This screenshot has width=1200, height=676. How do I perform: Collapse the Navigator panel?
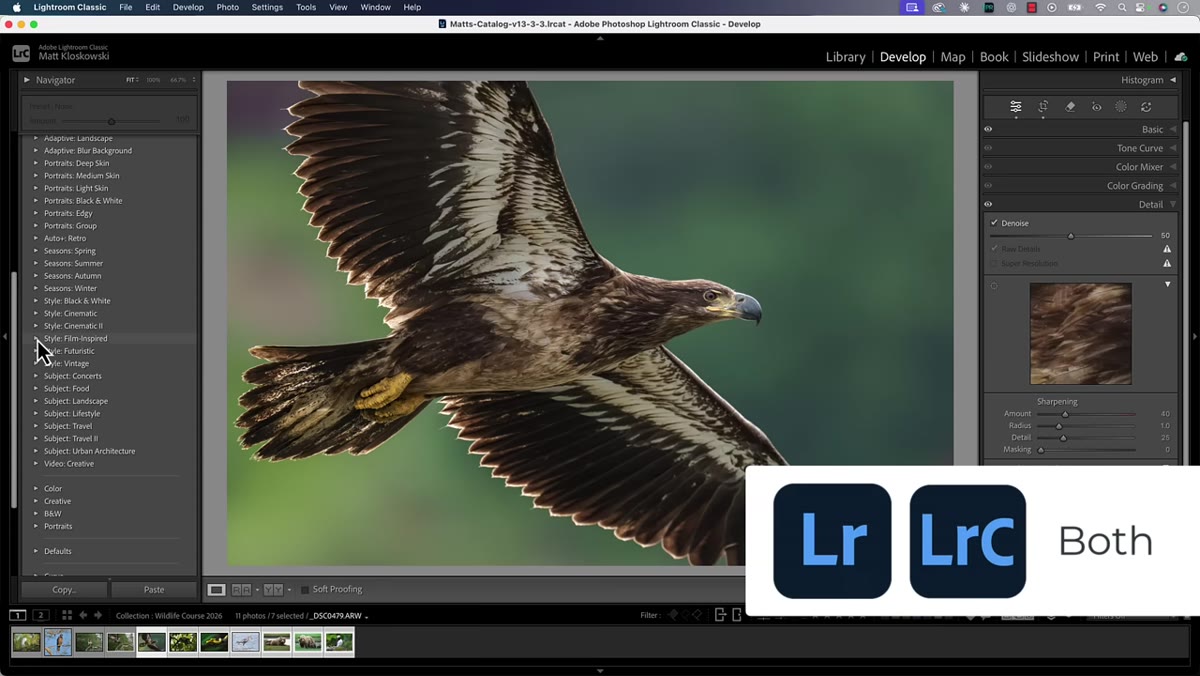pyautogui.click(x=27, y=80)
